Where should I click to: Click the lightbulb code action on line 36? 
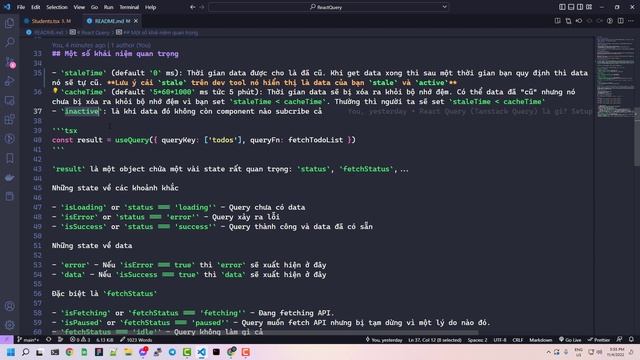56,91
